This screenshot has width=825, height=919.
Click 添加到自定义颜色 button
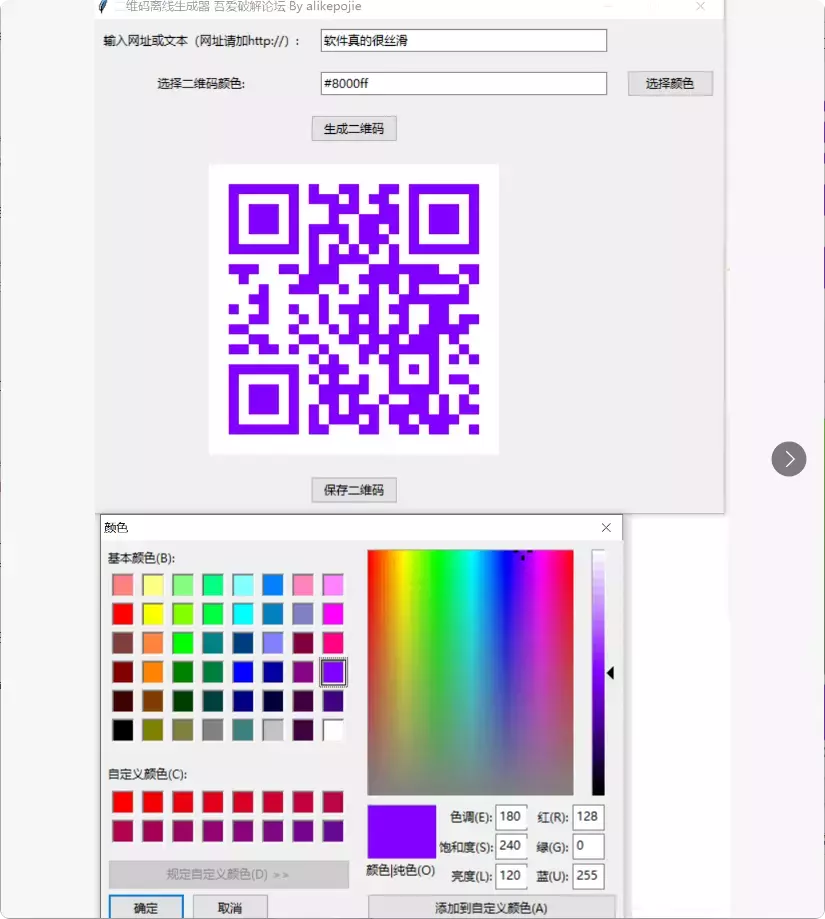coord(491,908)
